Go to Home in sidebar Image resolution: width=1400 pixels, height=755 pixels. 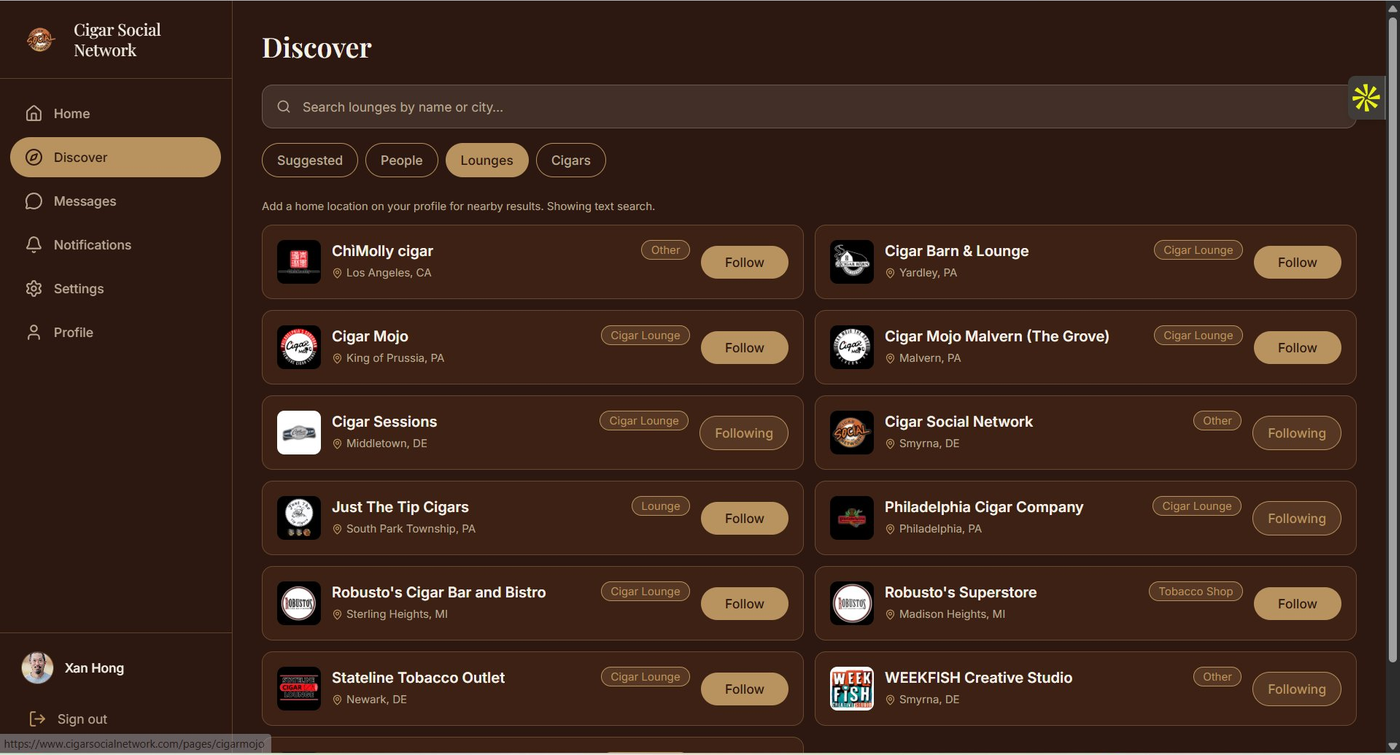tap(115, 113)
